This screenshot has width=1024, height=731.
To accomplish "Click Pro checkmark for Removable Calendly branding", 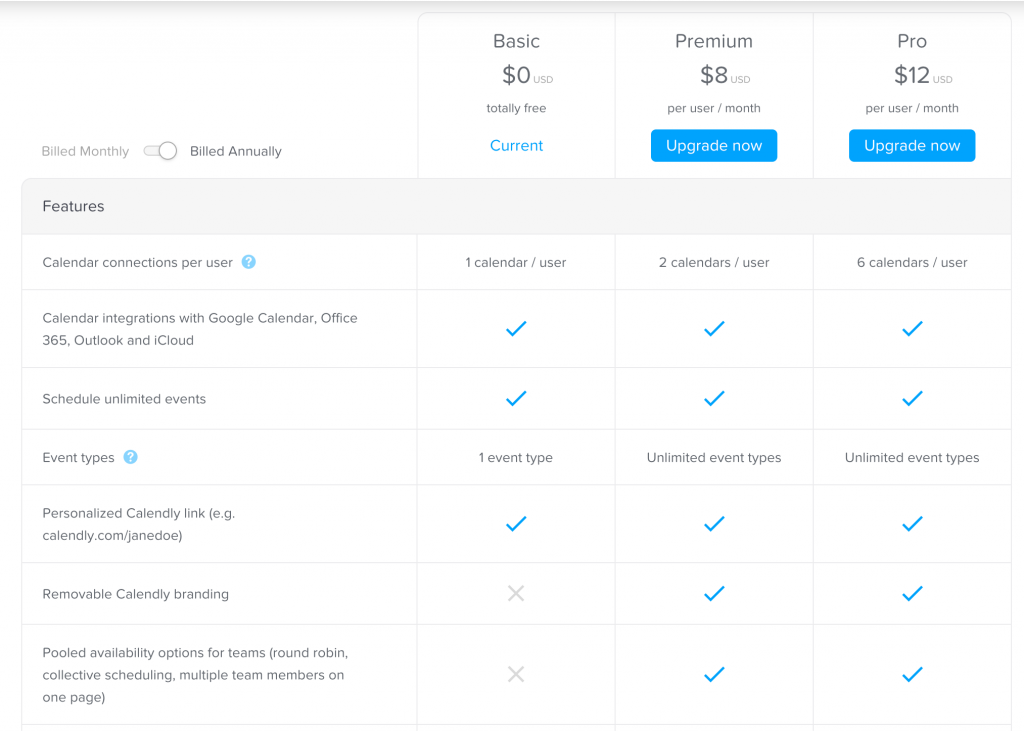I will point(912,594).
